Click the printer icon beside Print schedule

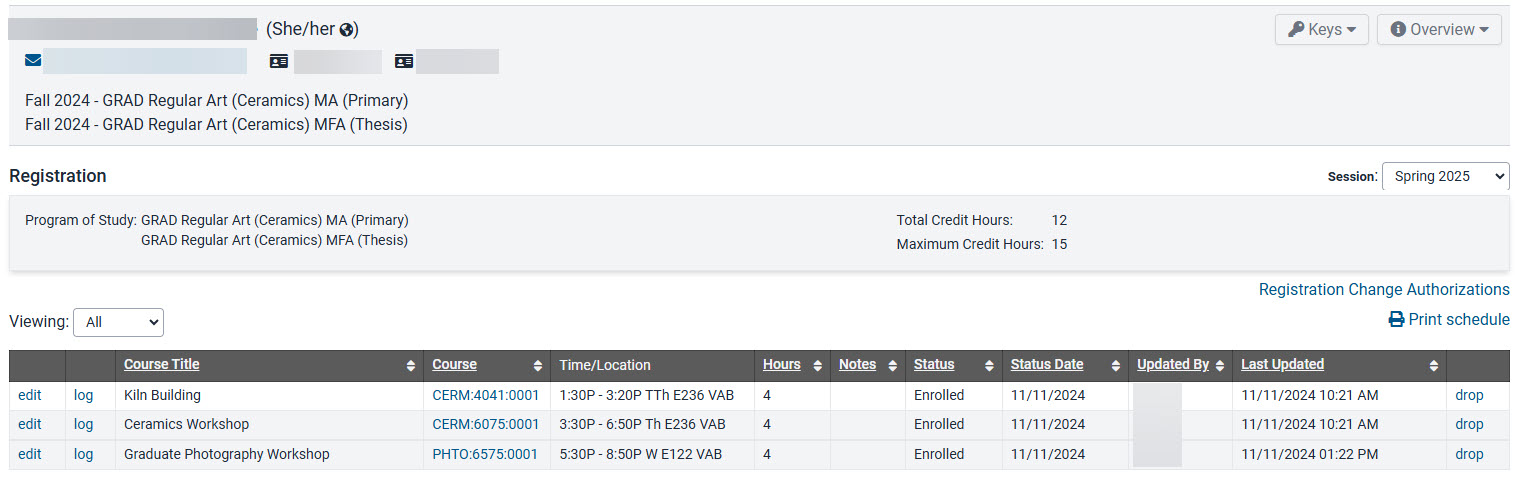click(x=1396, y=320)
